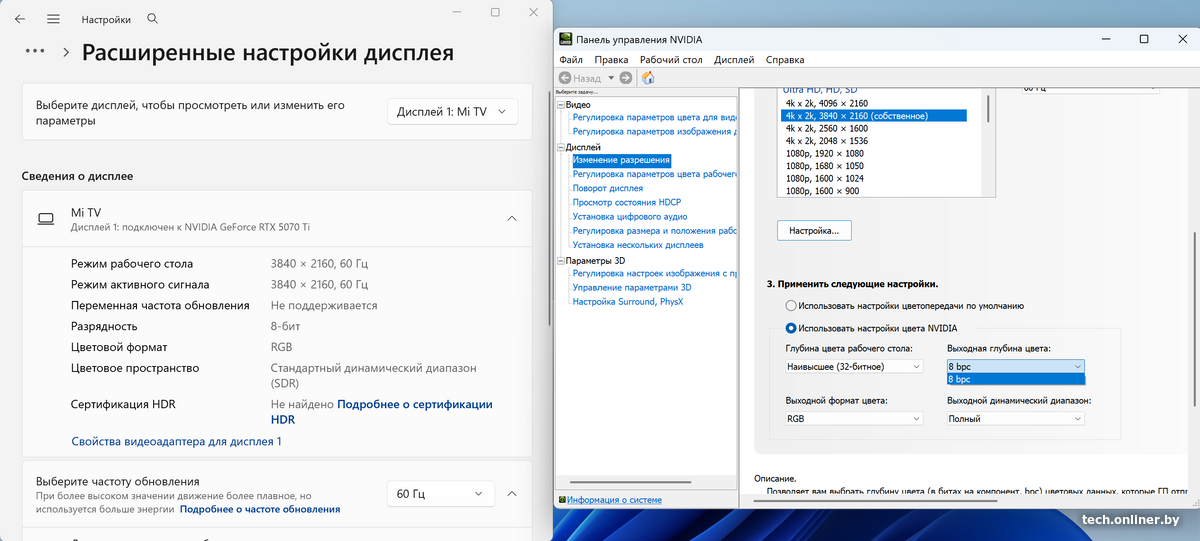This screenshot has width=1200, height=541.
Task: Open the Справка menu
Action: coord(785,60)
